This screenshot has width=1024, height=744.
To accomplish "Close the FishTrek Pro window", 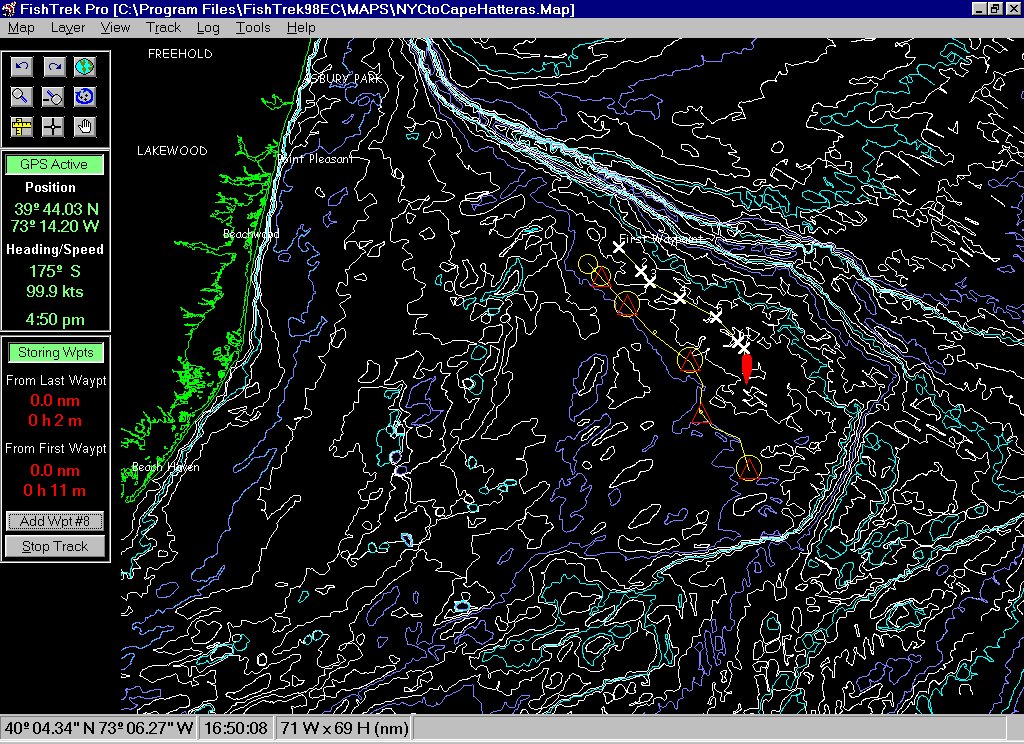I will click(x=1012, y=9).
